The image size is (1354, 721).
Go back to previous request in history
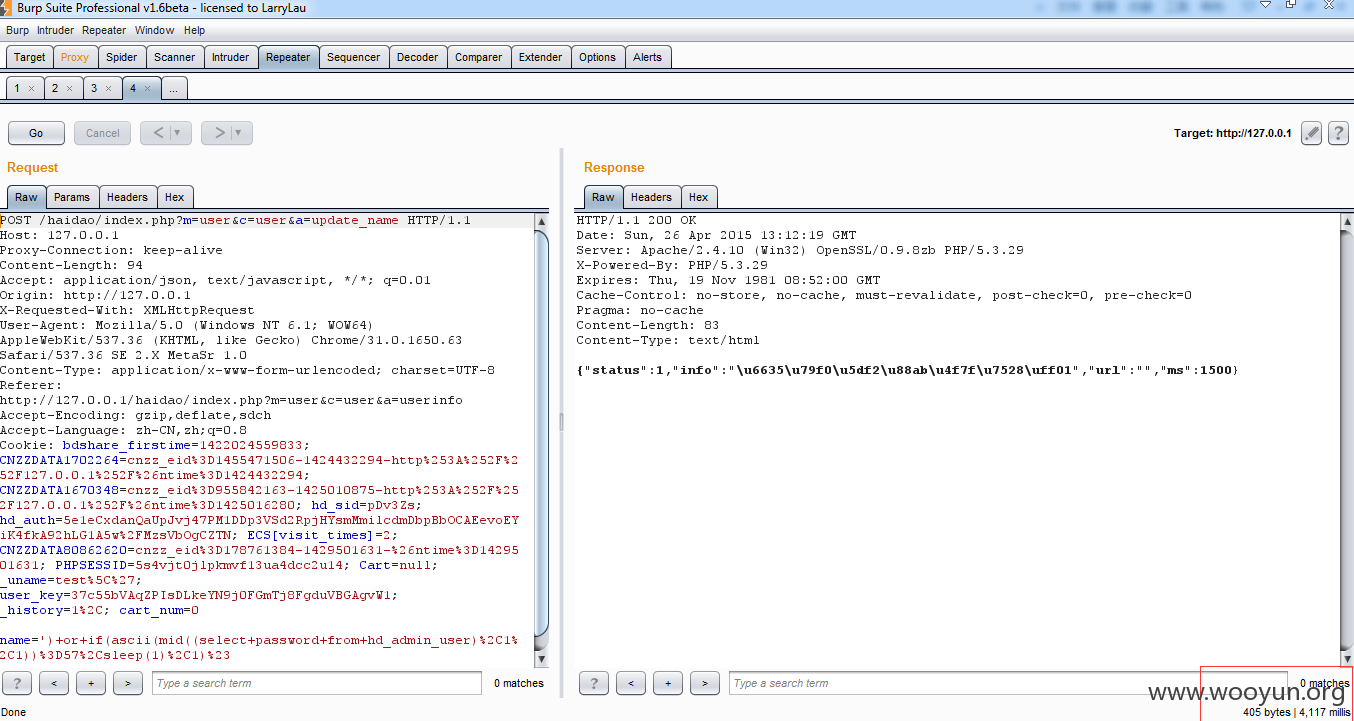click(x=157, y=133)
